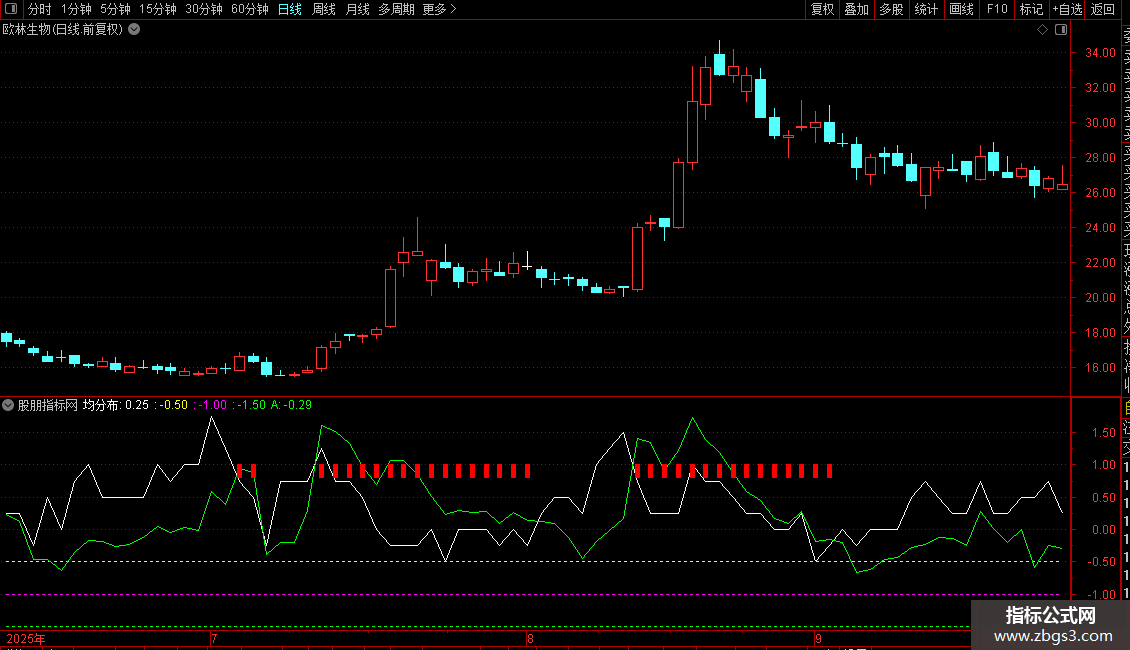Select the 60分钟 period tab

(x=249, y=9)
